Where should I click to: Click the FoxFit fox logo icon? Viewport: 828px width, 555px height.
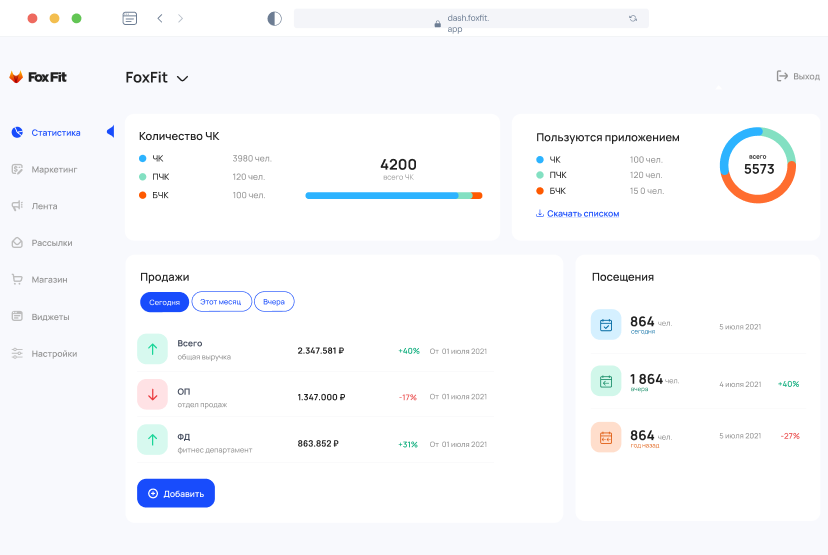point(16,77)
